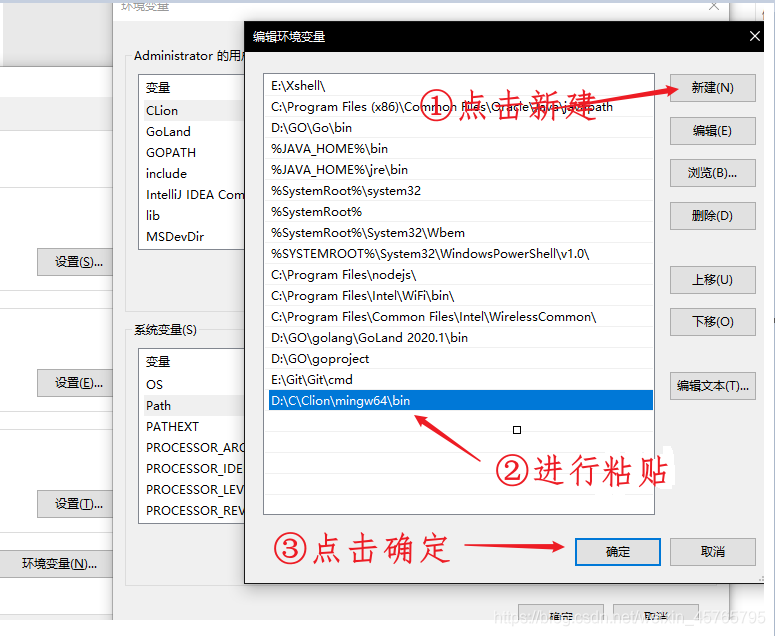Open the 环境变量(N)... button
This screenshot has width=775, height=636.
56,564
